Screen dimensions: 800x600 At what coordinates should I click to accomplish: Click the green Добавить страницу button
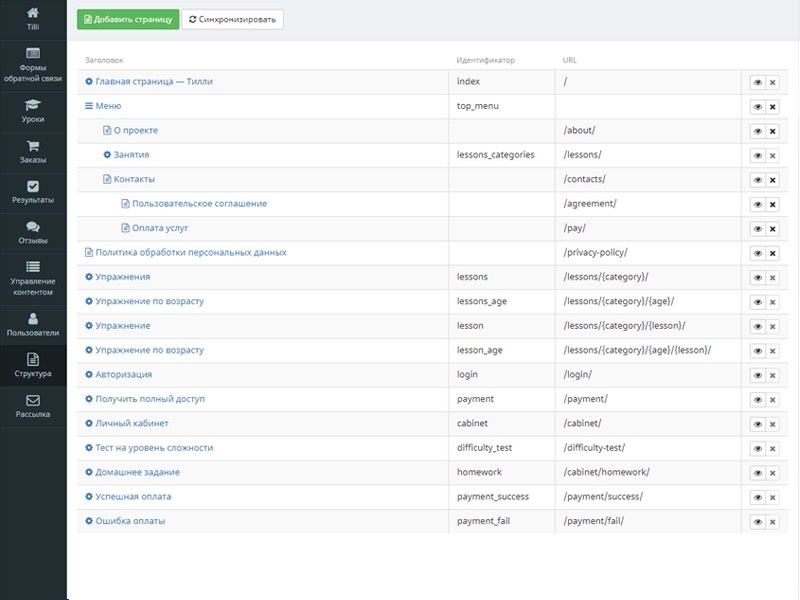click(128, 19)
